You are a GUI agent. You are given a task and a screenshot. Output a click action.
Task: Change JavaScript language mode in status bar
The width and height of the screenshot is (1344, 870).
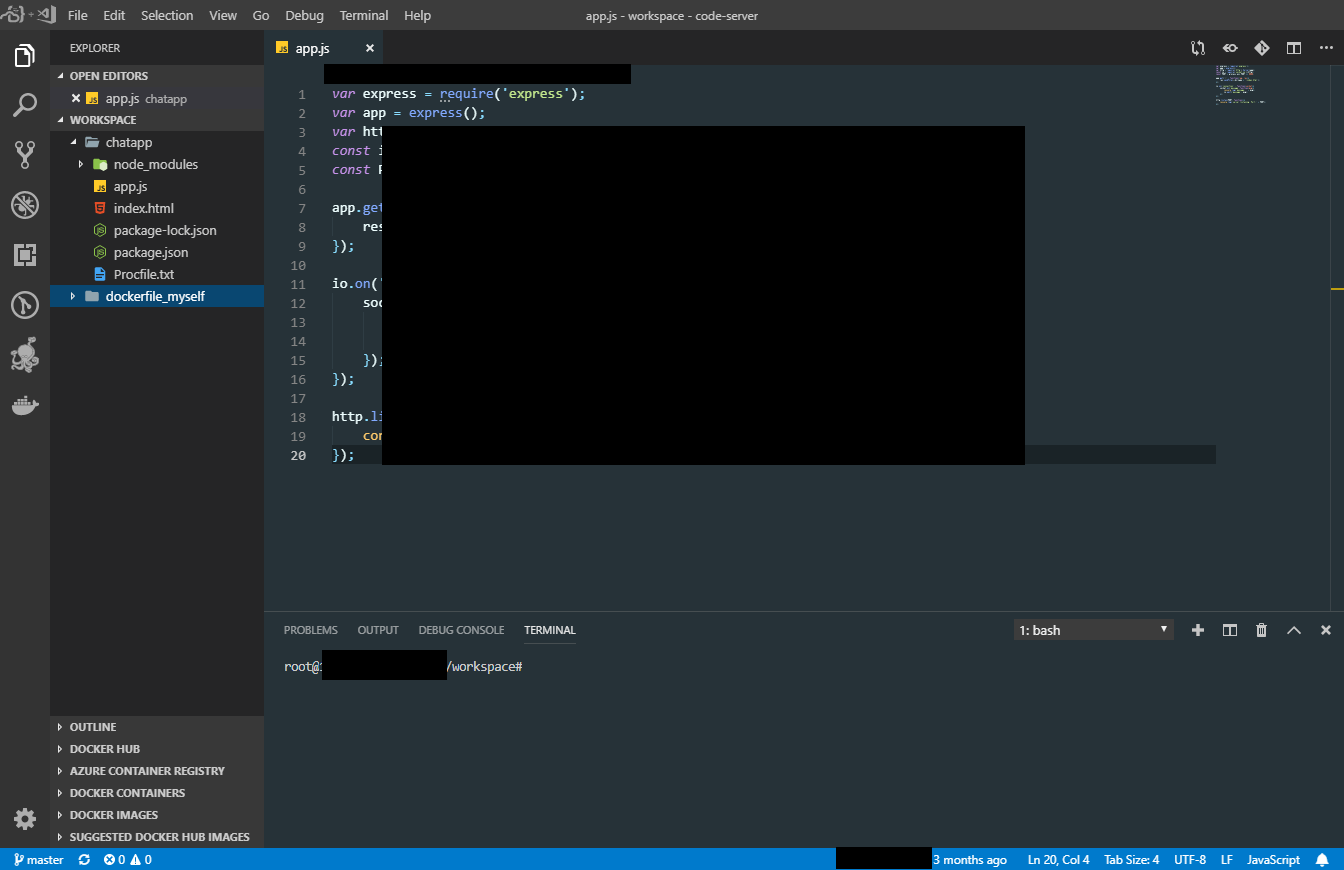click(1273, 860)
